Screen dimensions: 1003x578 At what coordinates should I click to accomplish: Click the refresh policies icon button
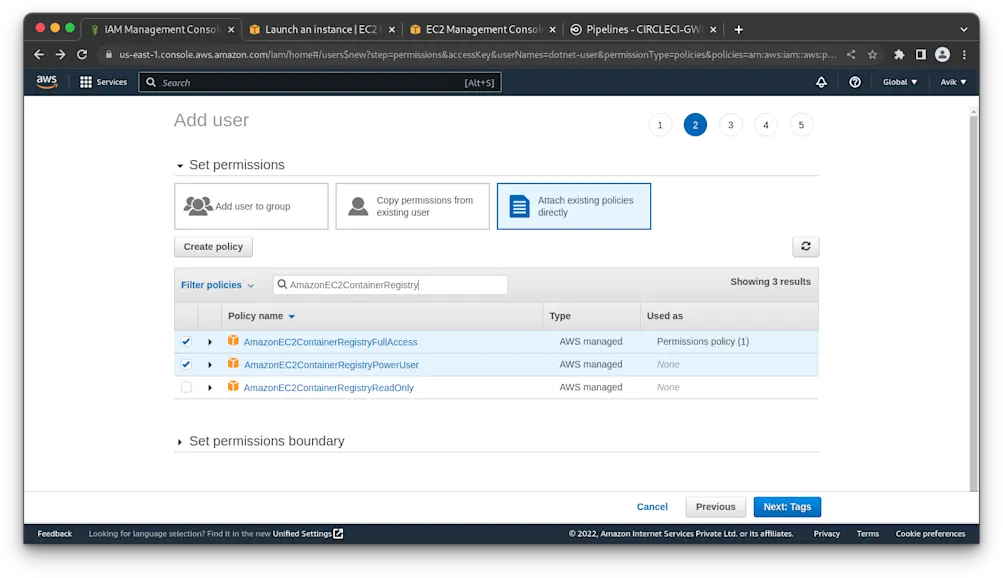pyautogui.click(x=806, y=246)
